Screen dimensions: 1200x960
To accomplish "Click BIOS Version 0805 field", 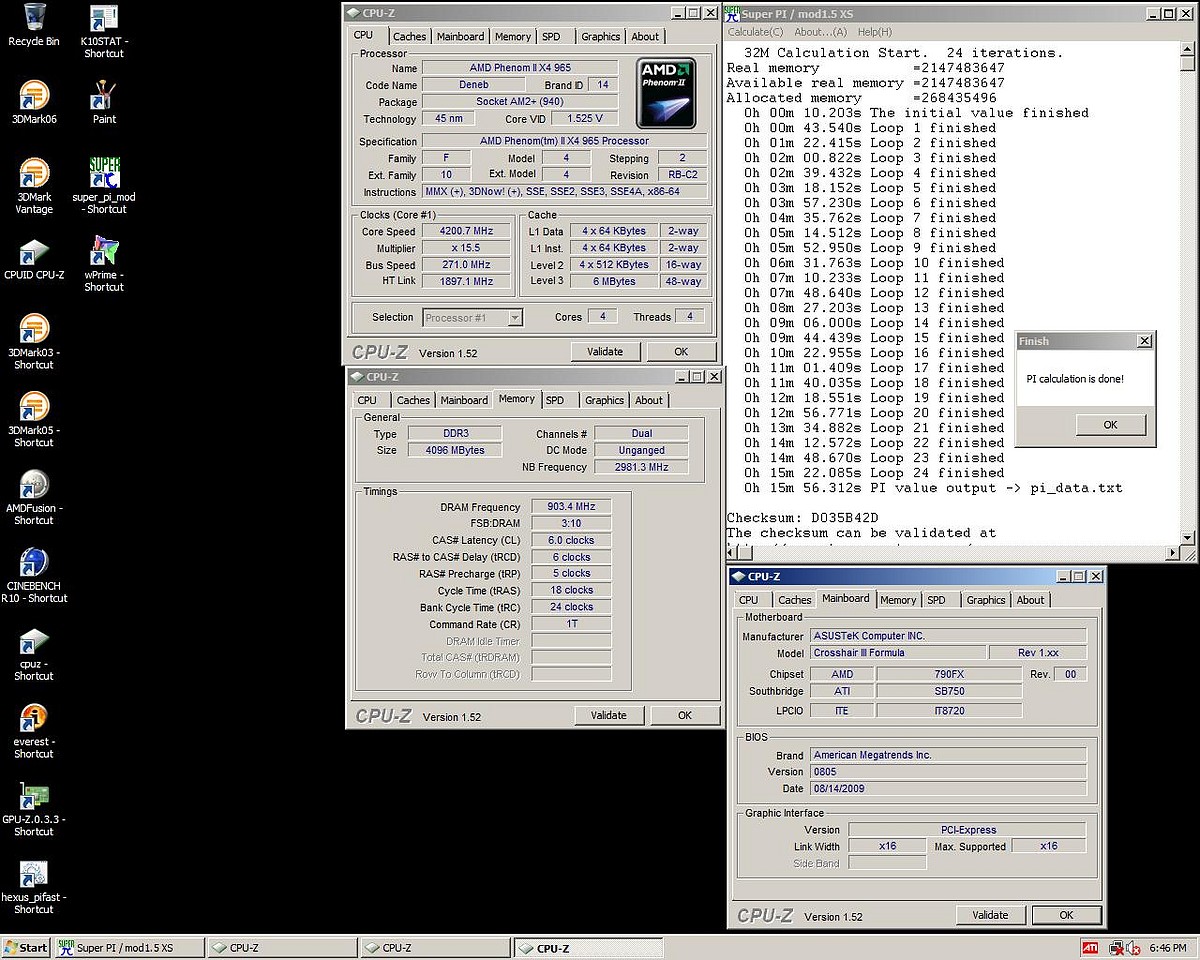I will [948, 772].
